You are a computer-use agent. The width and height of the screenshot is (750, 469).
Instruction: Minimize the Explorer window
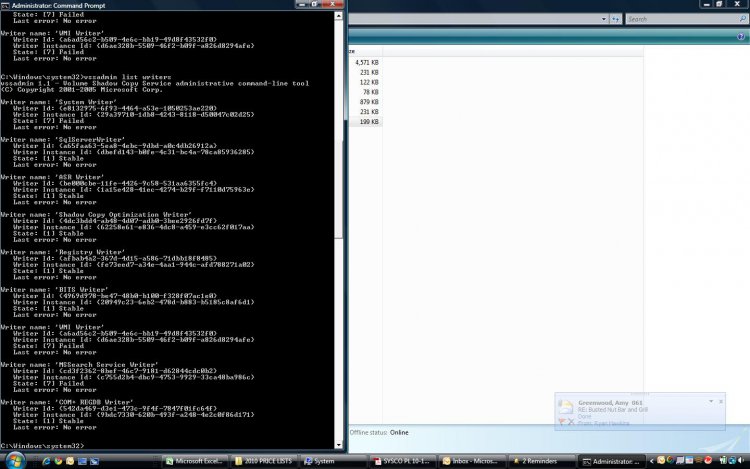pos(706,4)
